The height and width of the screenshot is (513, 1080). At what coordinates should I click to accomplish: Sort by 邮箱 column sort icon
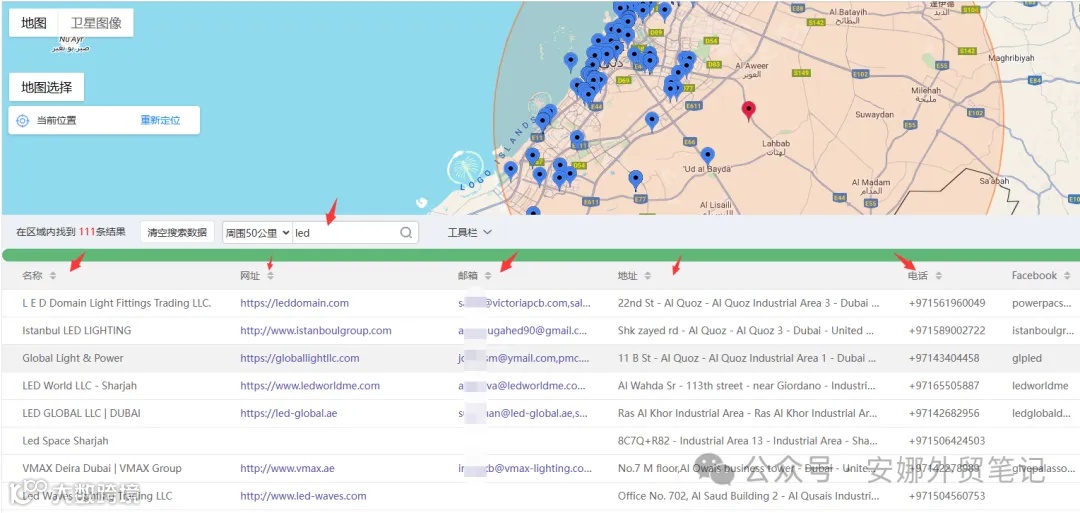[488, 276]
